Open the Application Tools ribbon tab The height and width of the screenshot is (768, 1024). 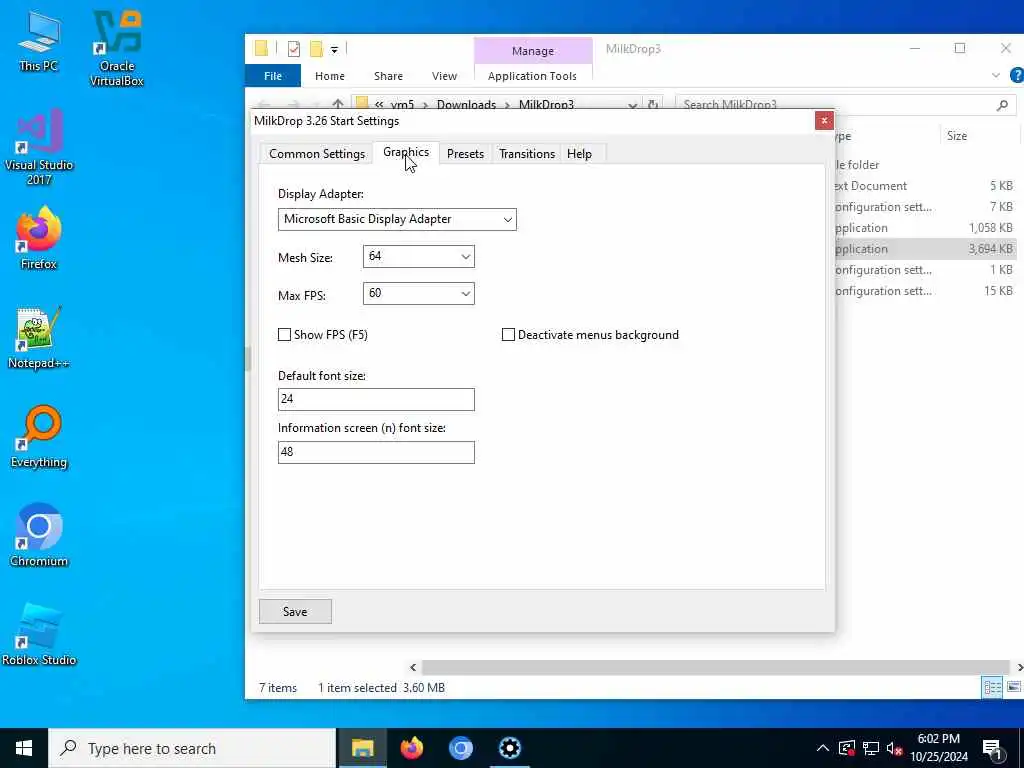(x=532, y=76)
